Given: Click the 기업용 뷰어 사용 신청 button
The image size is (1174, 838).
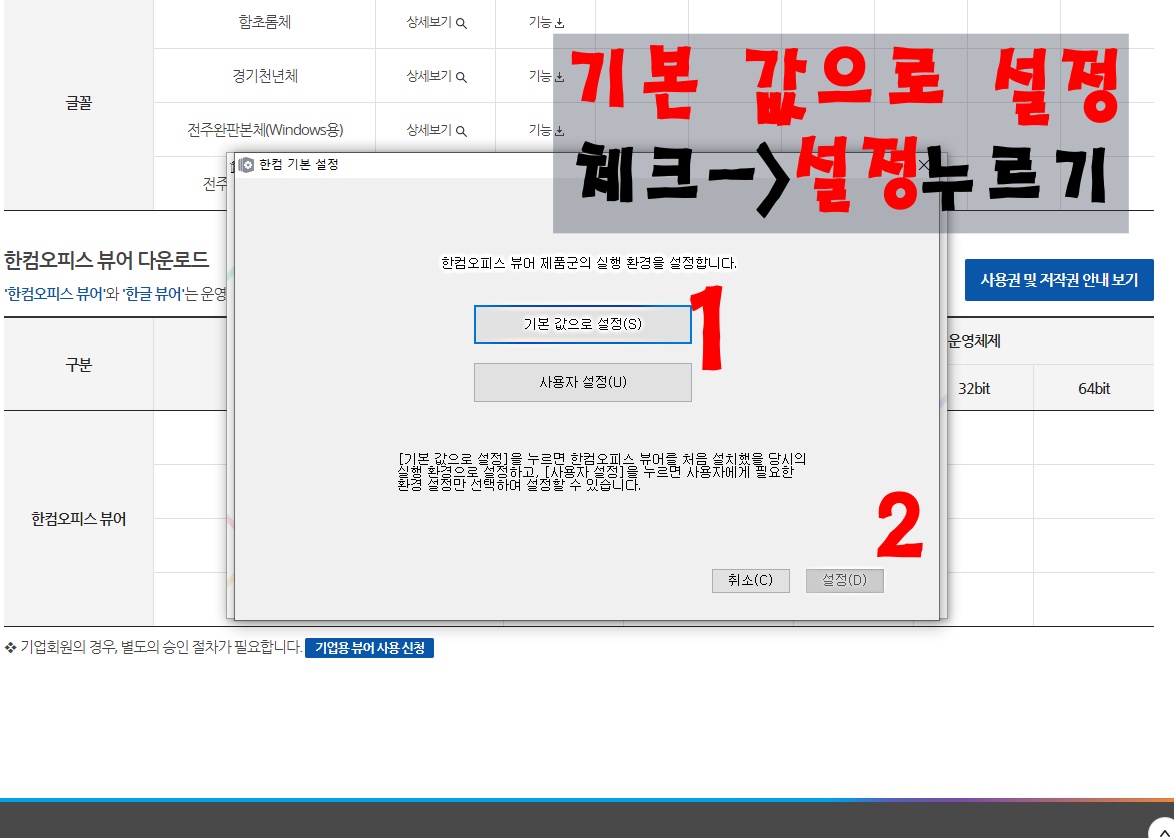Looking at the screenshot, I should (x=369, y=648).
